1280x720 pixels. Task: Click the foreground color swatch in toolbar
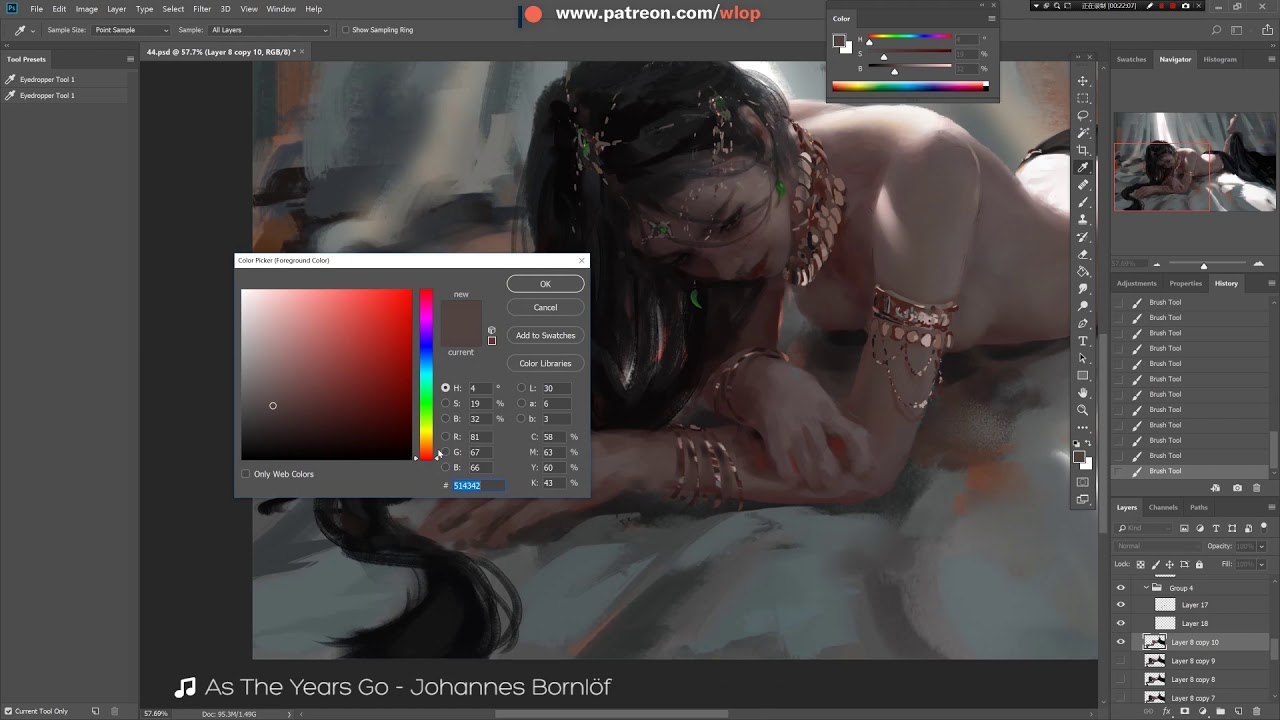pyautogui.click(x=1079, y=457)
